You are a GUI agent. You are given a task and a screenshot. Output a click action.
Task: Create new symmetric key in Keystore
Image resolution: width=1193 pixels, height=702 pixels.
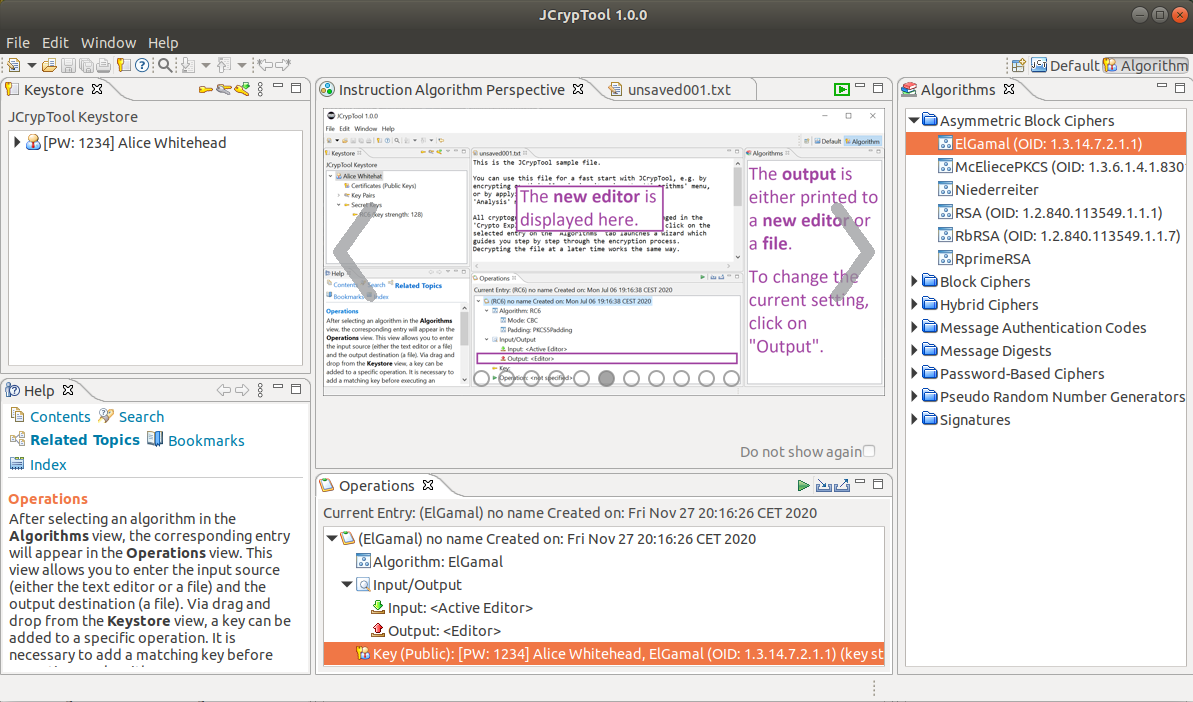click(x=205, y=90)
